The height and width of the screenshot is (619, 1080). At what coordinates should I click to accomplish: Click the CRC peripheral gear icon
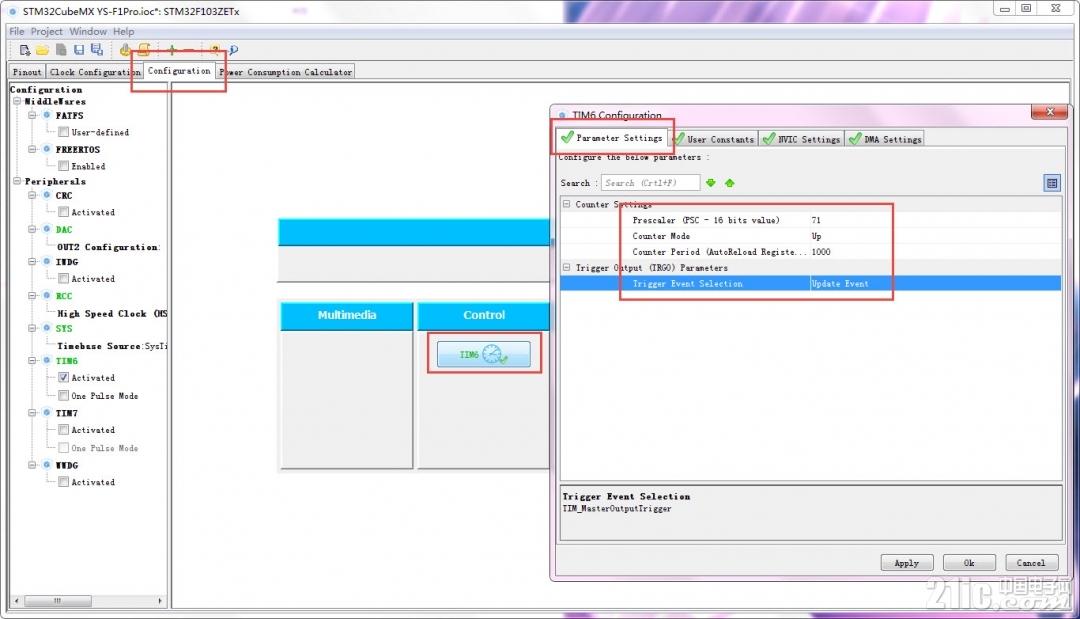(47, 196)
